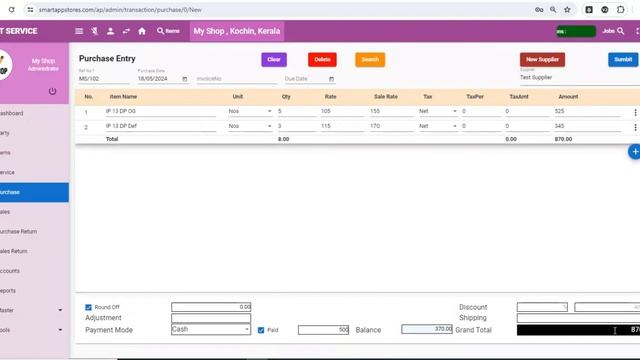Open Unit dropdown for IP 13 DP OG
This screenshot has height=360, width=640.
(x=250, y=111)
